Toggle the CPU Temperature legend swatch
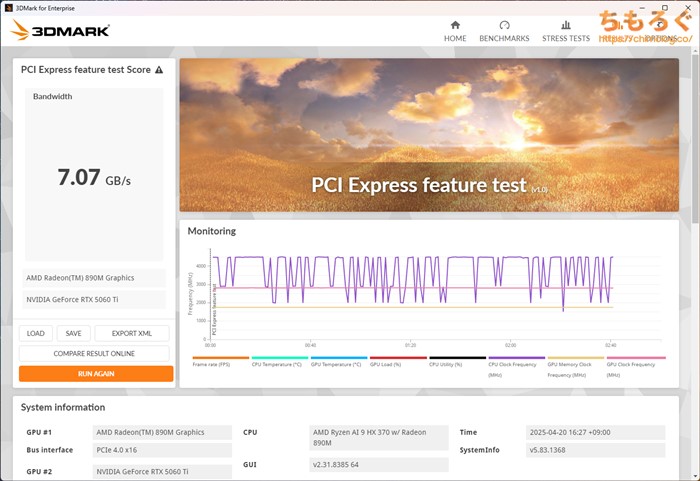 [x=280, y=358]
